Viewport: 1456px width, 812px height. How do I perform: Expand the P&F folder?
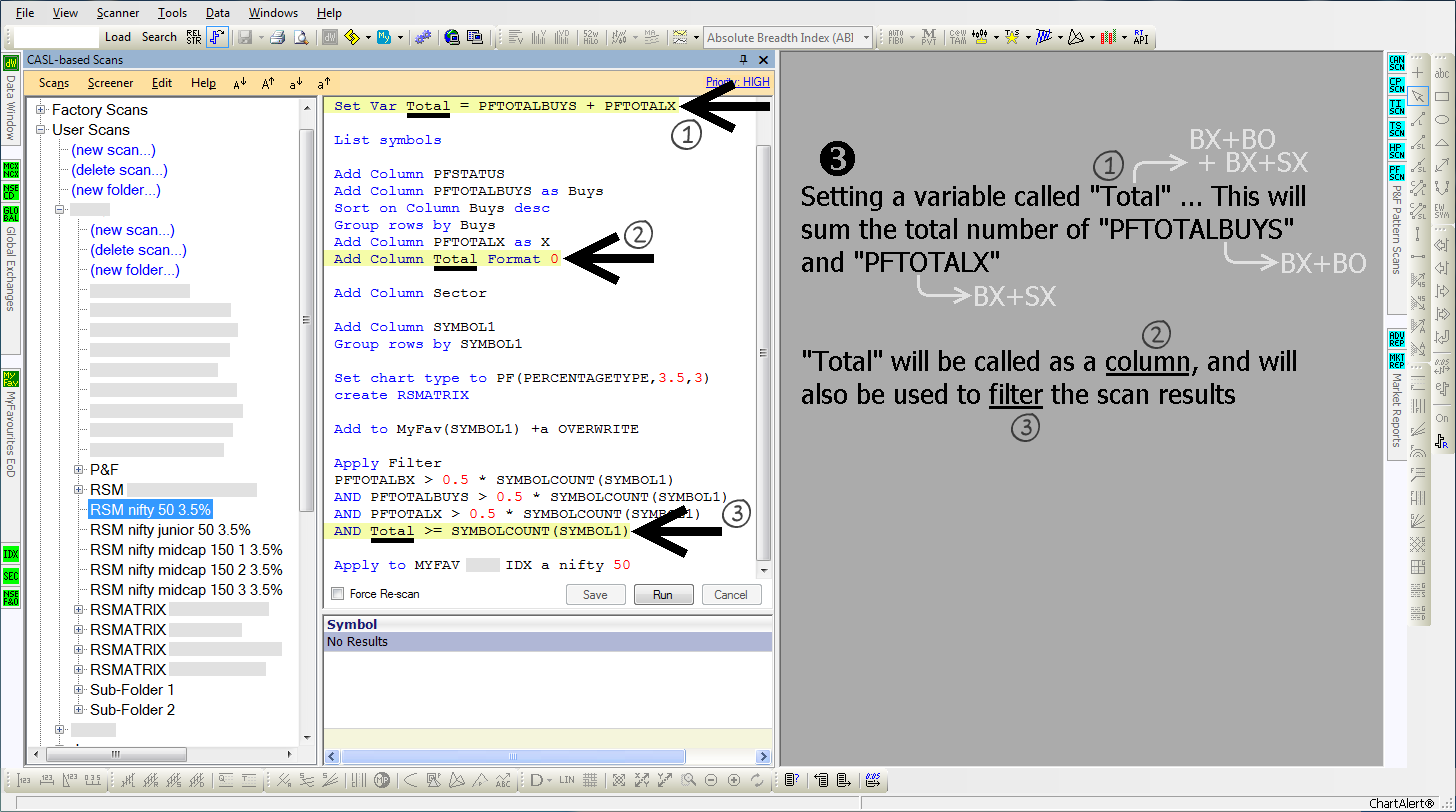click(79, 470)
